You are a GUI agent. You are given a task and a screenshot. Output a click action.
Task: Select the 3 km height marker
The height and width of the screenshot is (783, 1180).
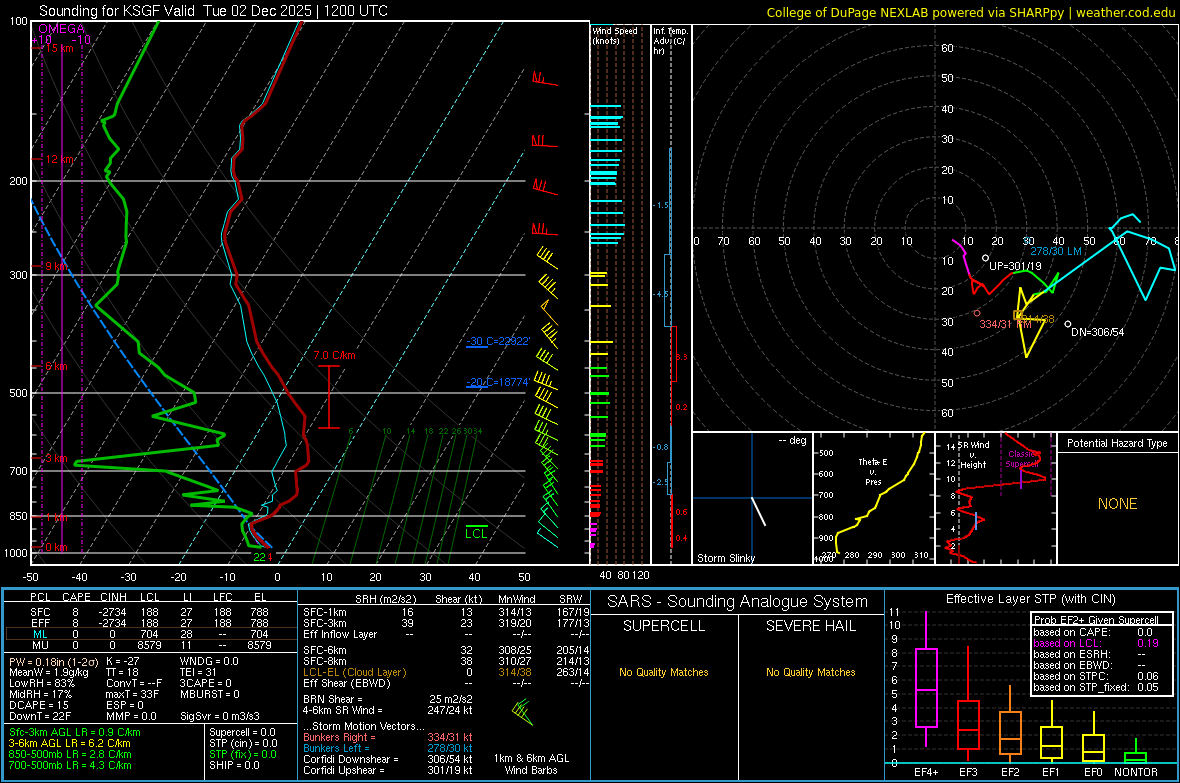click(56, 458)
